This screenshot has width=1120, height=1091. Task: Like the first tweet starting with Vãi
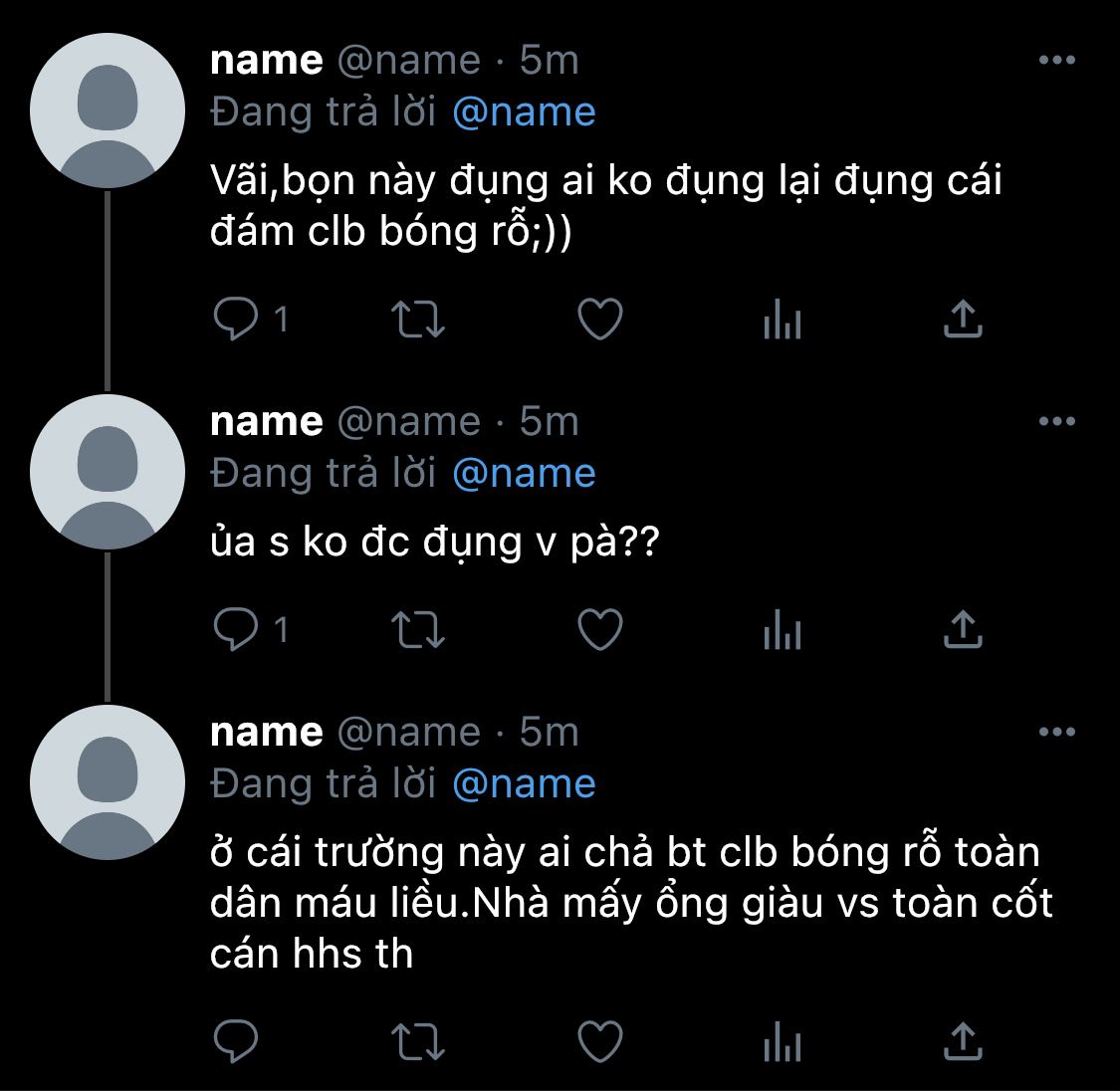point(600,319)
